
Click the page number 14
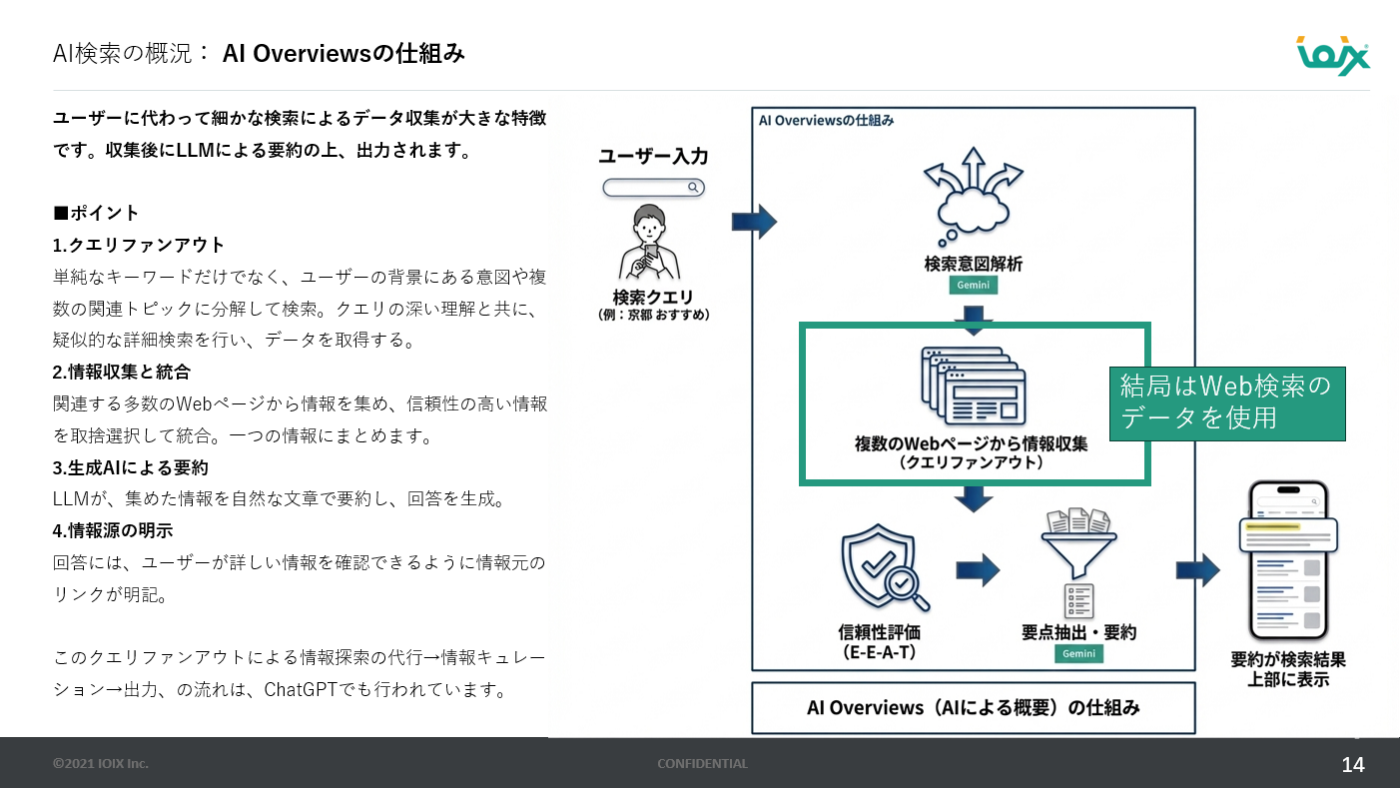[1353, 765]
